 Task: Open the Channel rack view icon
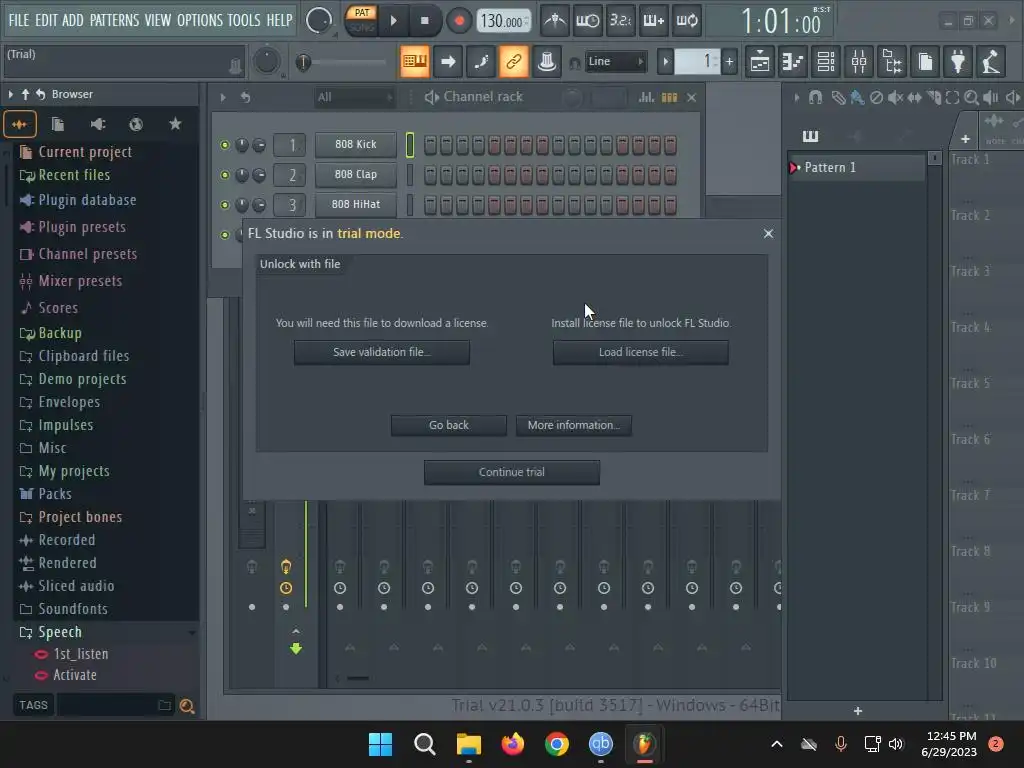826,62
